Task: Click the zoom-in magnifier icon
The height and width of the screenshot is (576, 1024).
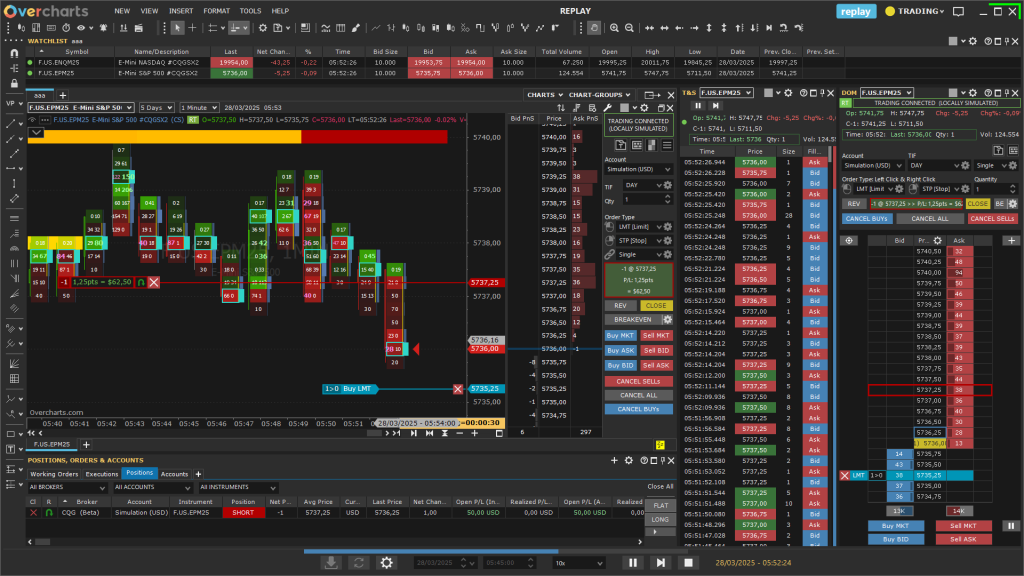Action: (x=615, y=28)
